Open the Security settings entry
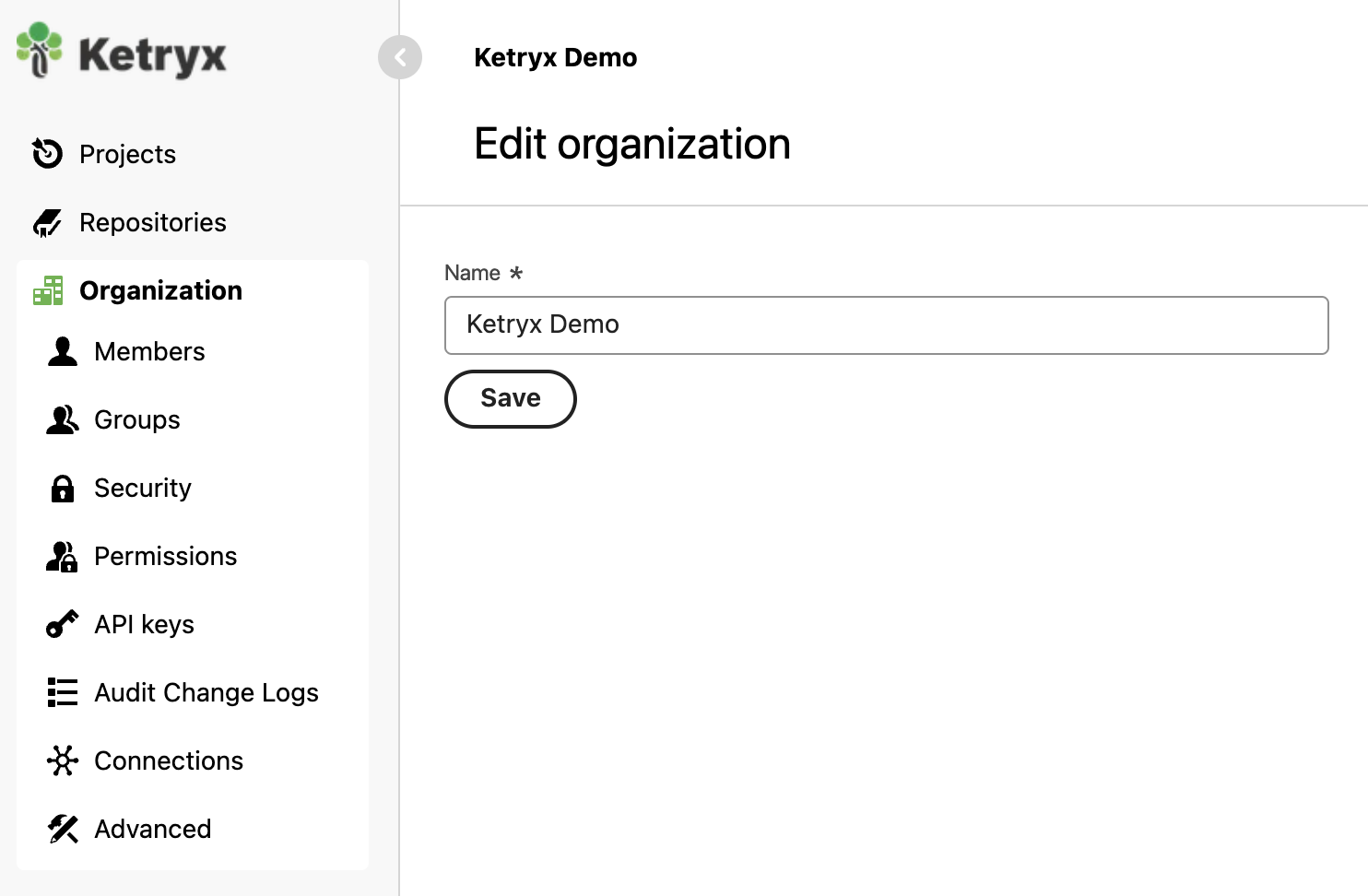This screenshot has height=896, width=1368. pos(143,489)
